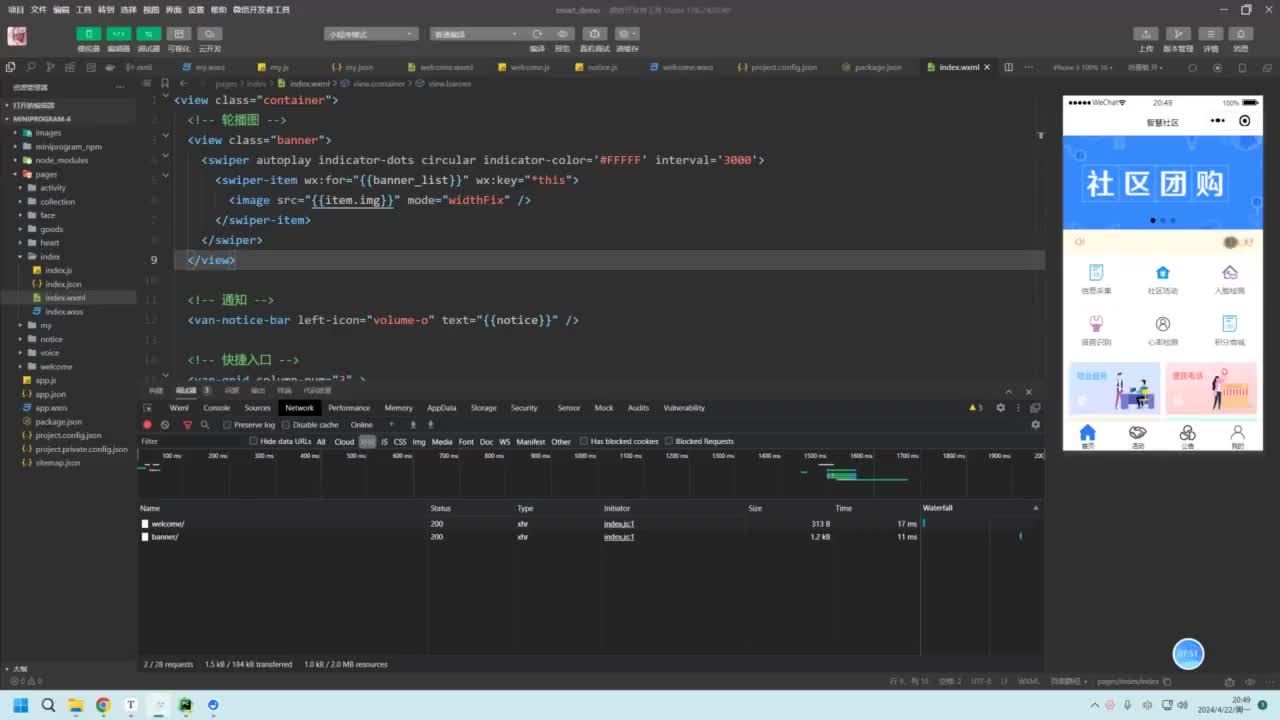Open the mini program mode dropdown
1280x720 pixels.
point(371,34)
